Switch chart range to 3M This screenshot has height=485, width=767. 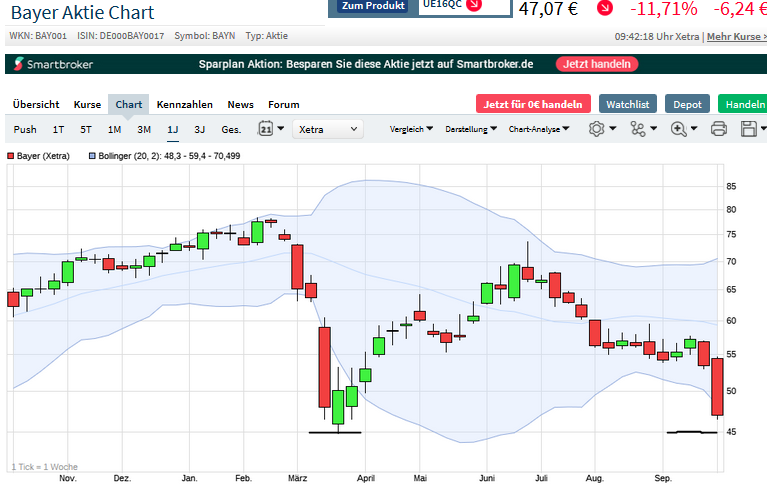[144, 129]
